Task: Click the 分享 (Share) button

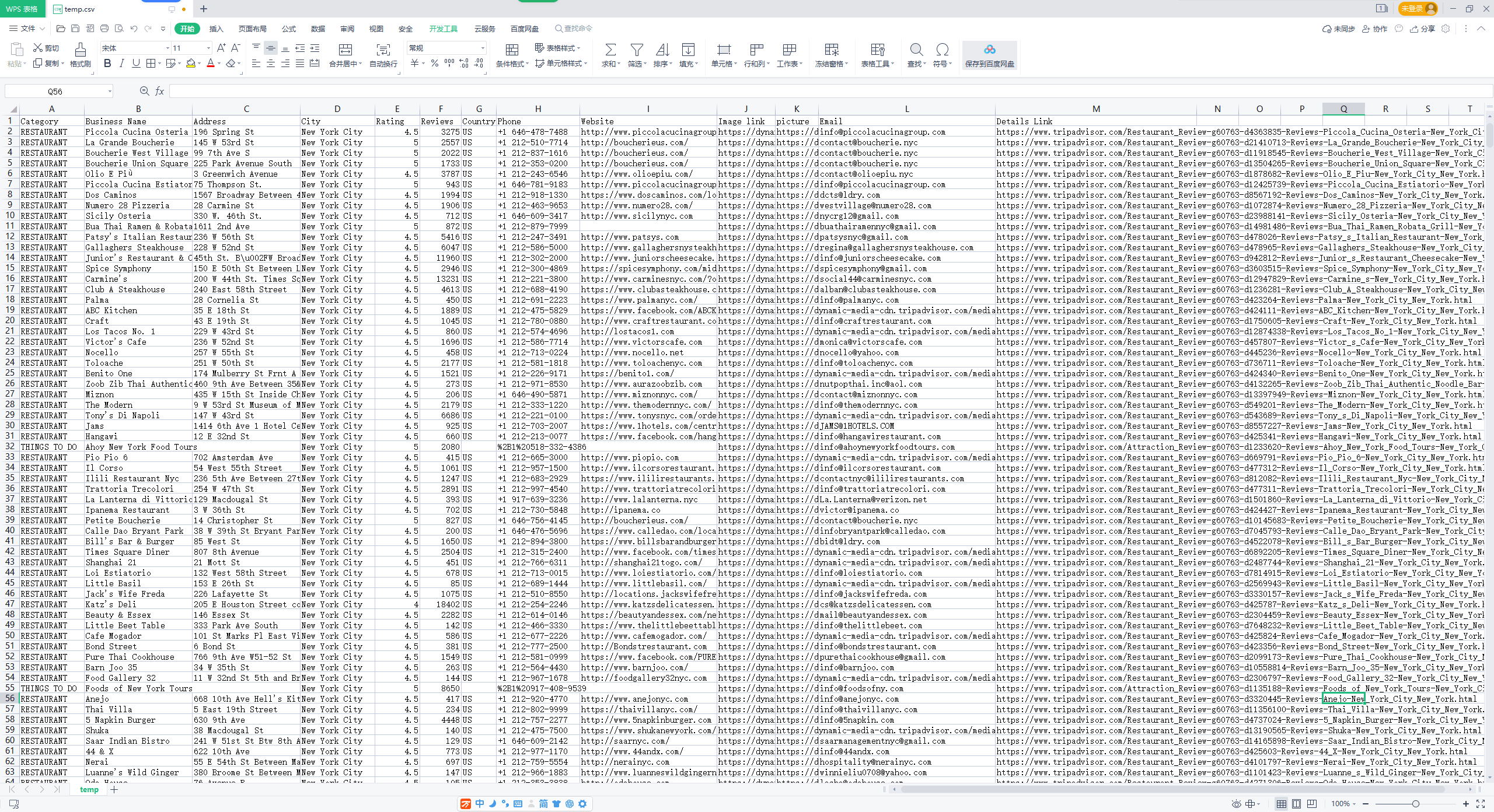Action: 1423,29
